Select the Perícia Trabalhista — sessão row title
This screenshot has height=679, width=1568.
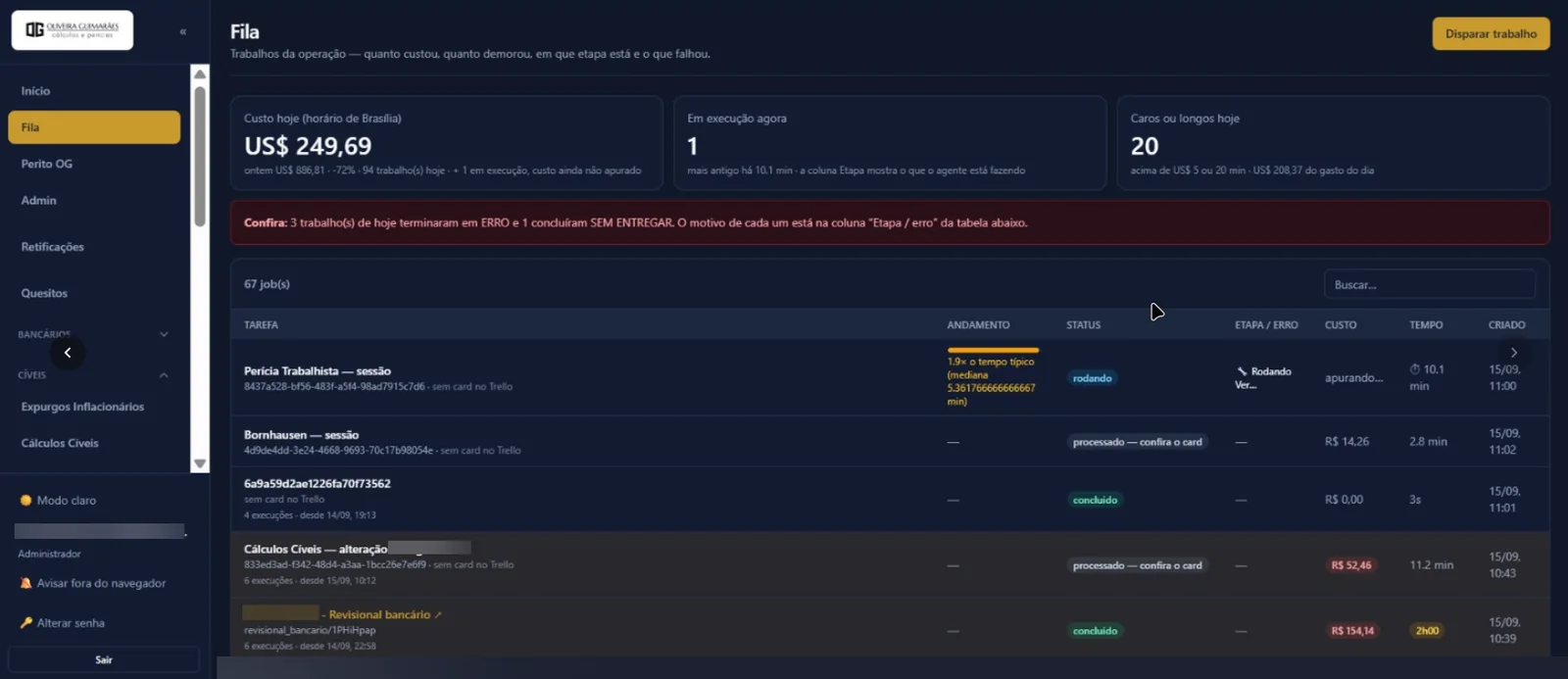coord(318,371)
